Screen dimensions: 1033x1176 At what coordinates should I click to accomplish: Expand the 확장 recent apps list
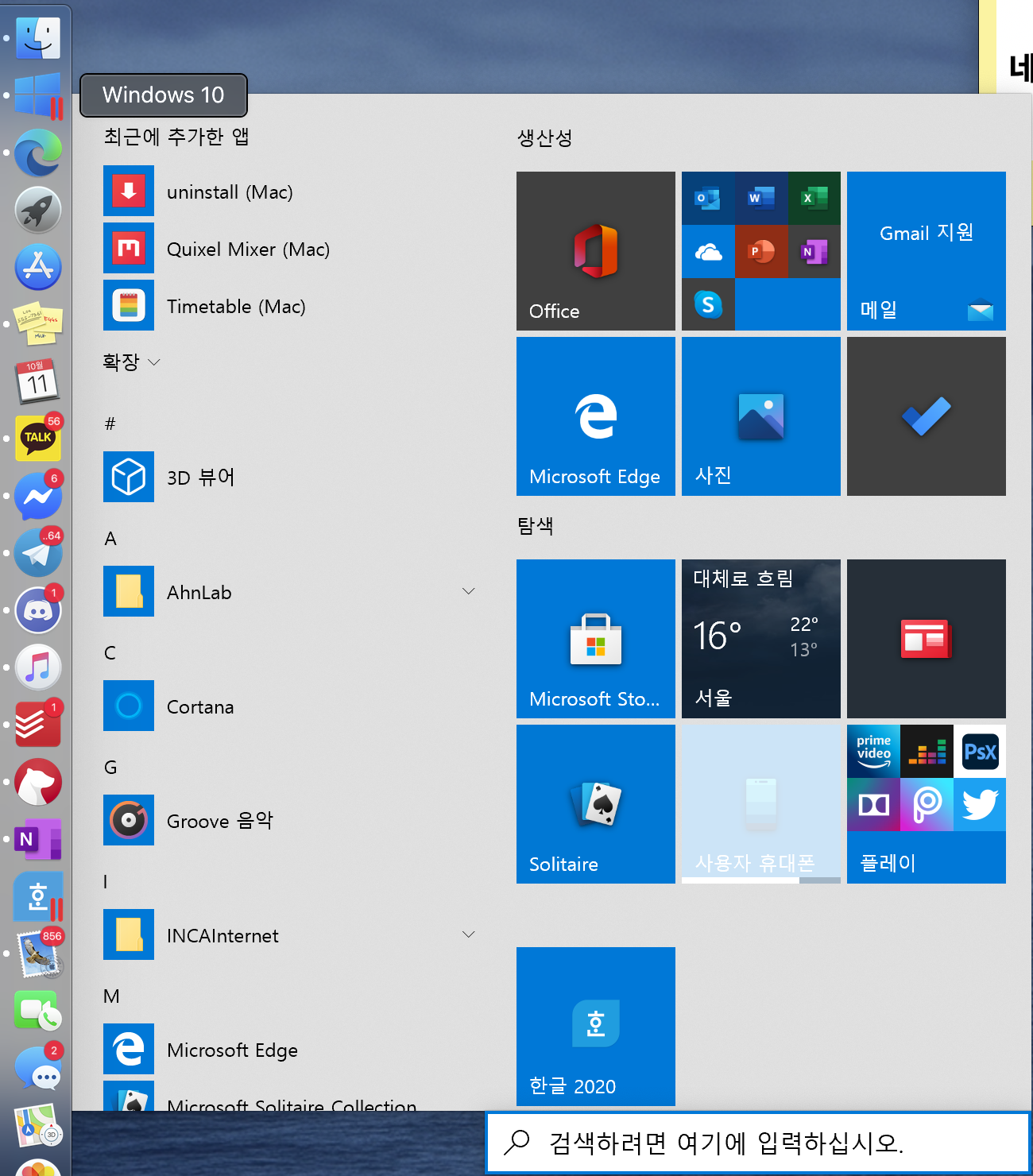tap(132, 362)
